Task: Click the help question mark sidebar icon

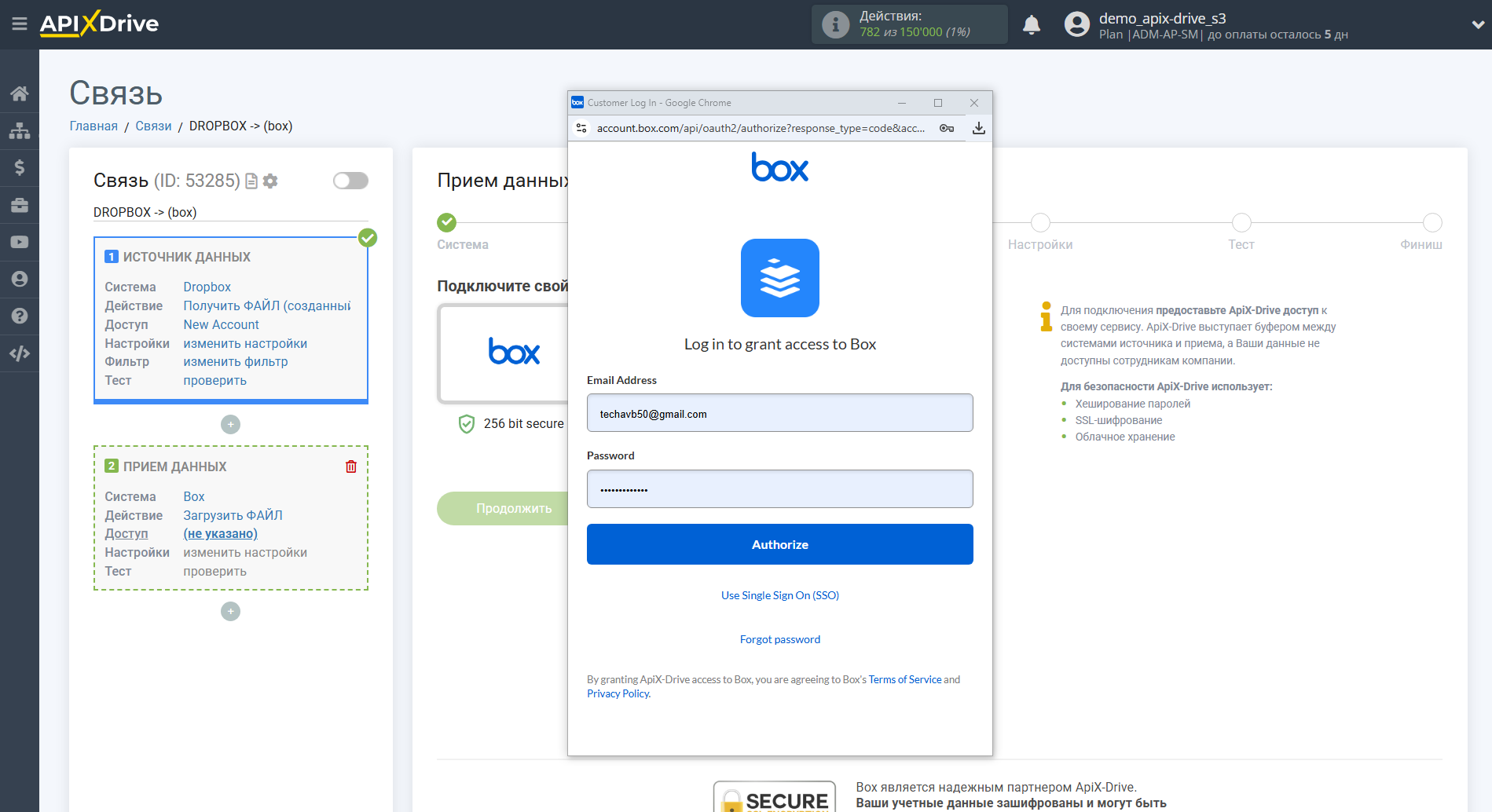Action: coord(20,316)
